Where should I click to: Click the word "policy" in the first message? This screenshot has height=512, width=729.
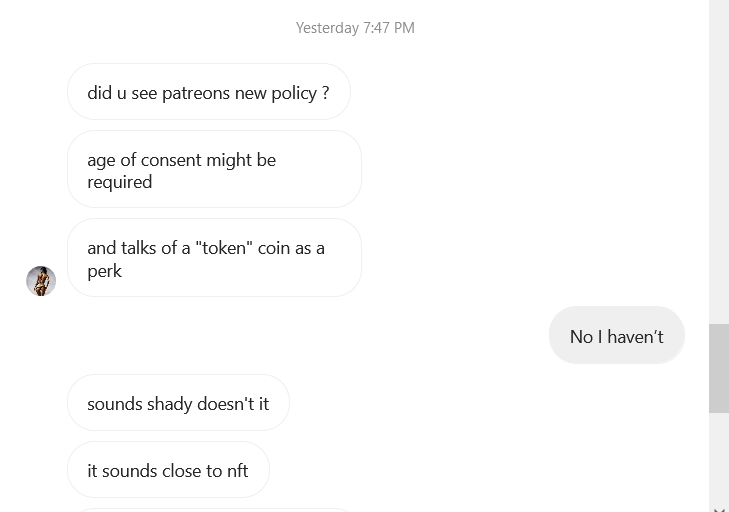point(293,92)
